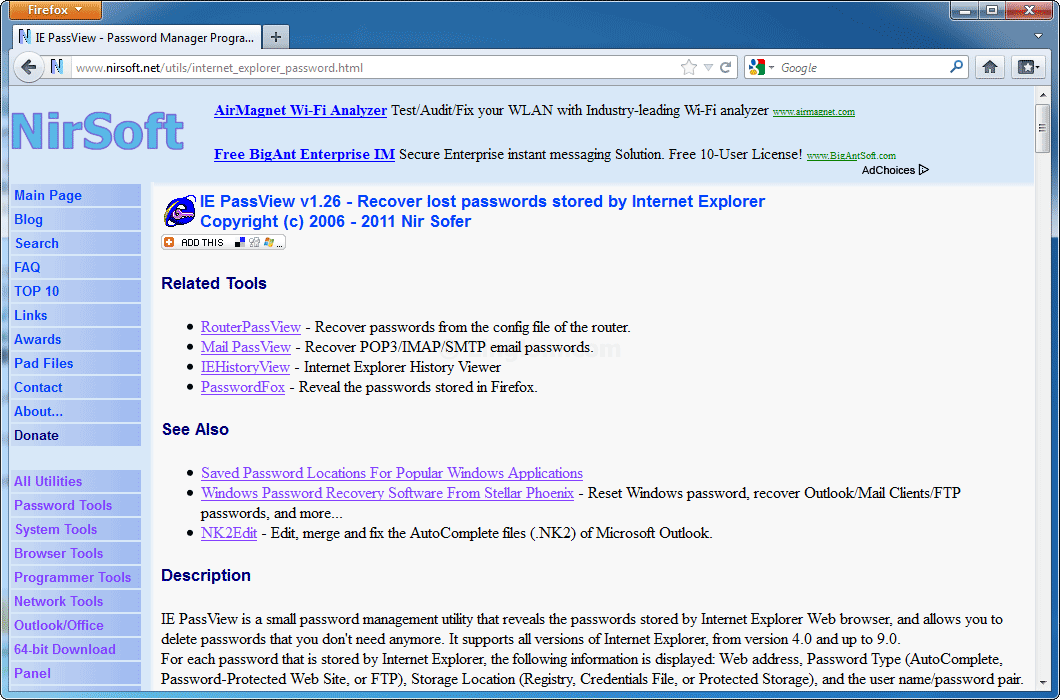1060x700 pixels.
Task: Follow the IEHistoryView link
Action: click(x=245, y=367)
